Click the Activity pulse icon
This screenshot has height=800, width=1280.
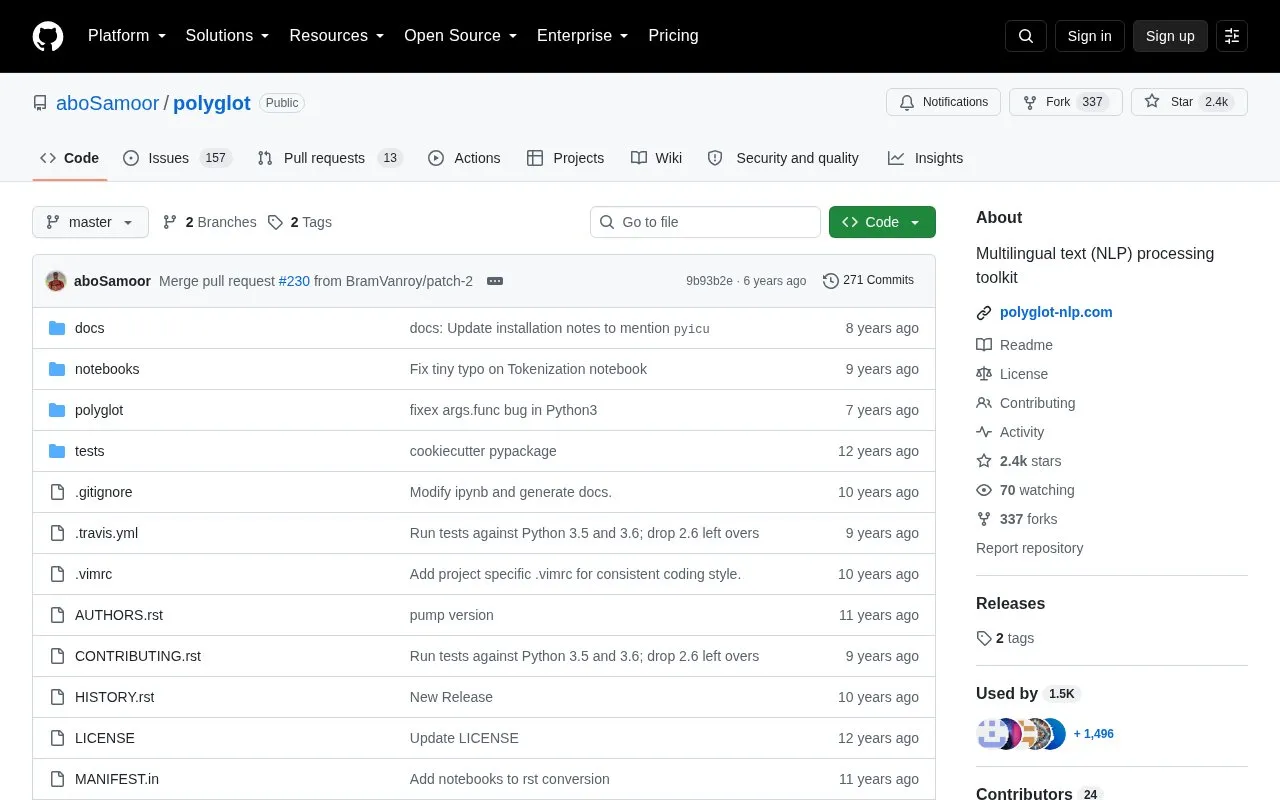coord(984,432)
